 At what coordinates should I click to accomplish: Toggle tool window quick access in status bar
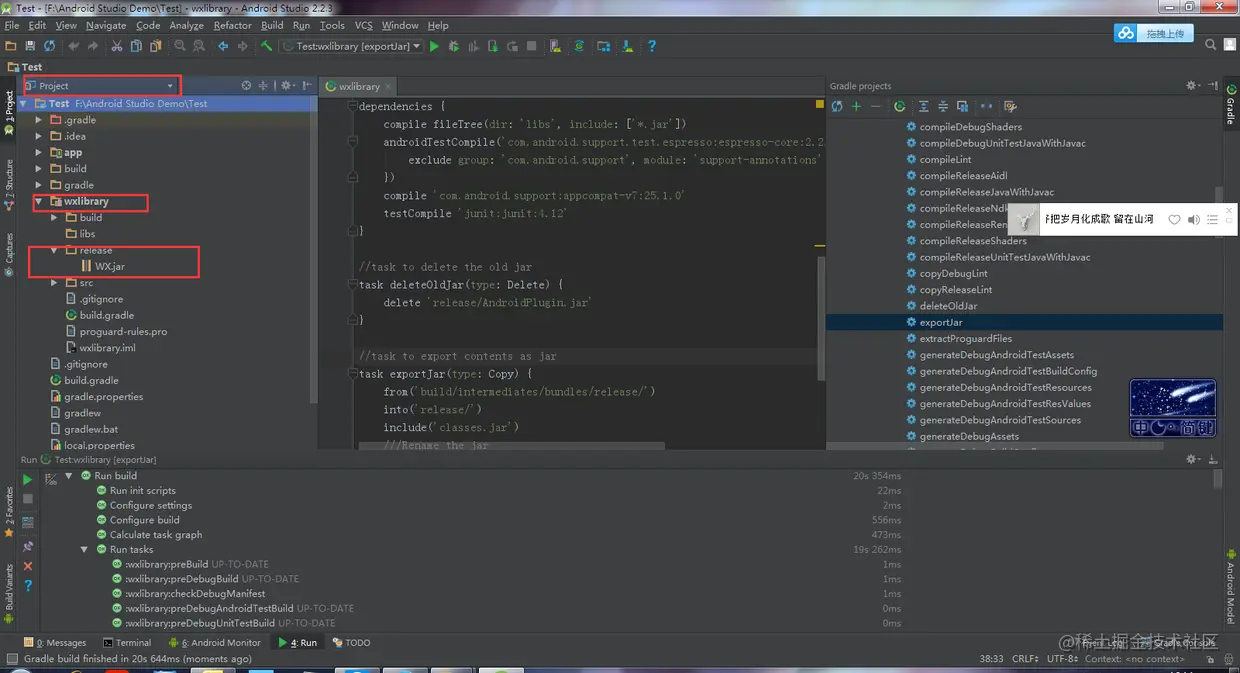point(11,659)
